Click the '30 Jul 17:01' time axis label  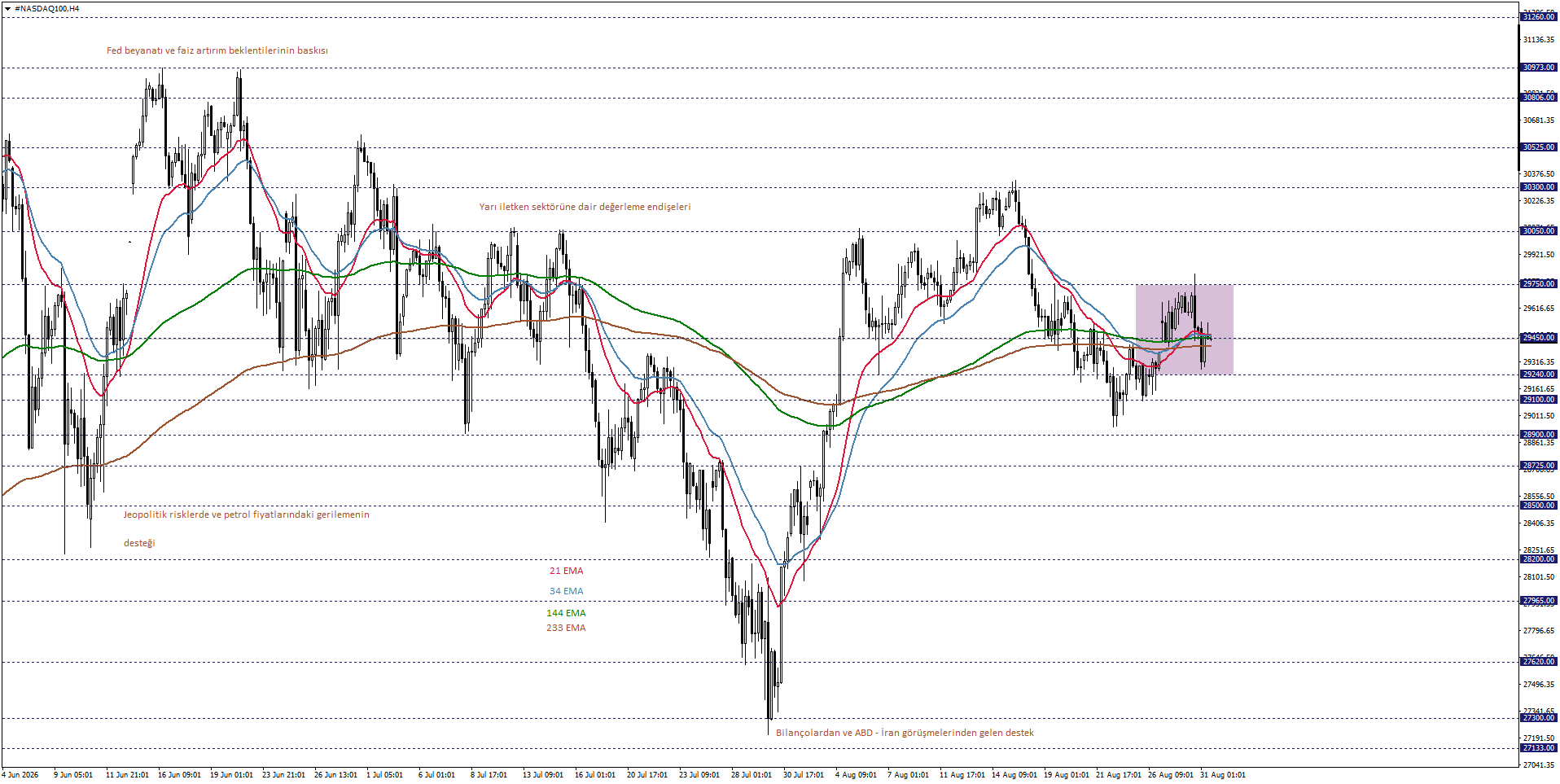[x=804, y=775]
